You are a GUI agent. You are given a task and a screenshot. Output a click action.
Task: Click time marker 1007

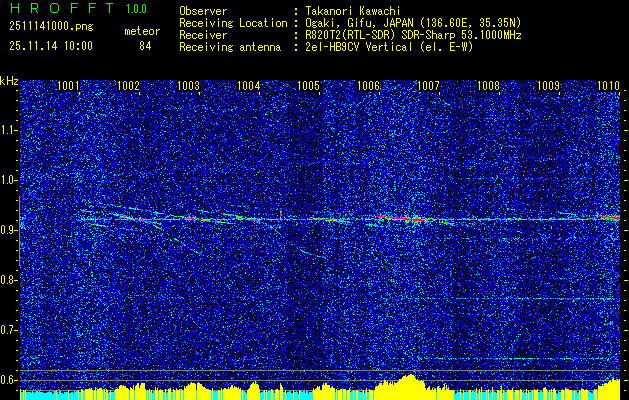428,85
